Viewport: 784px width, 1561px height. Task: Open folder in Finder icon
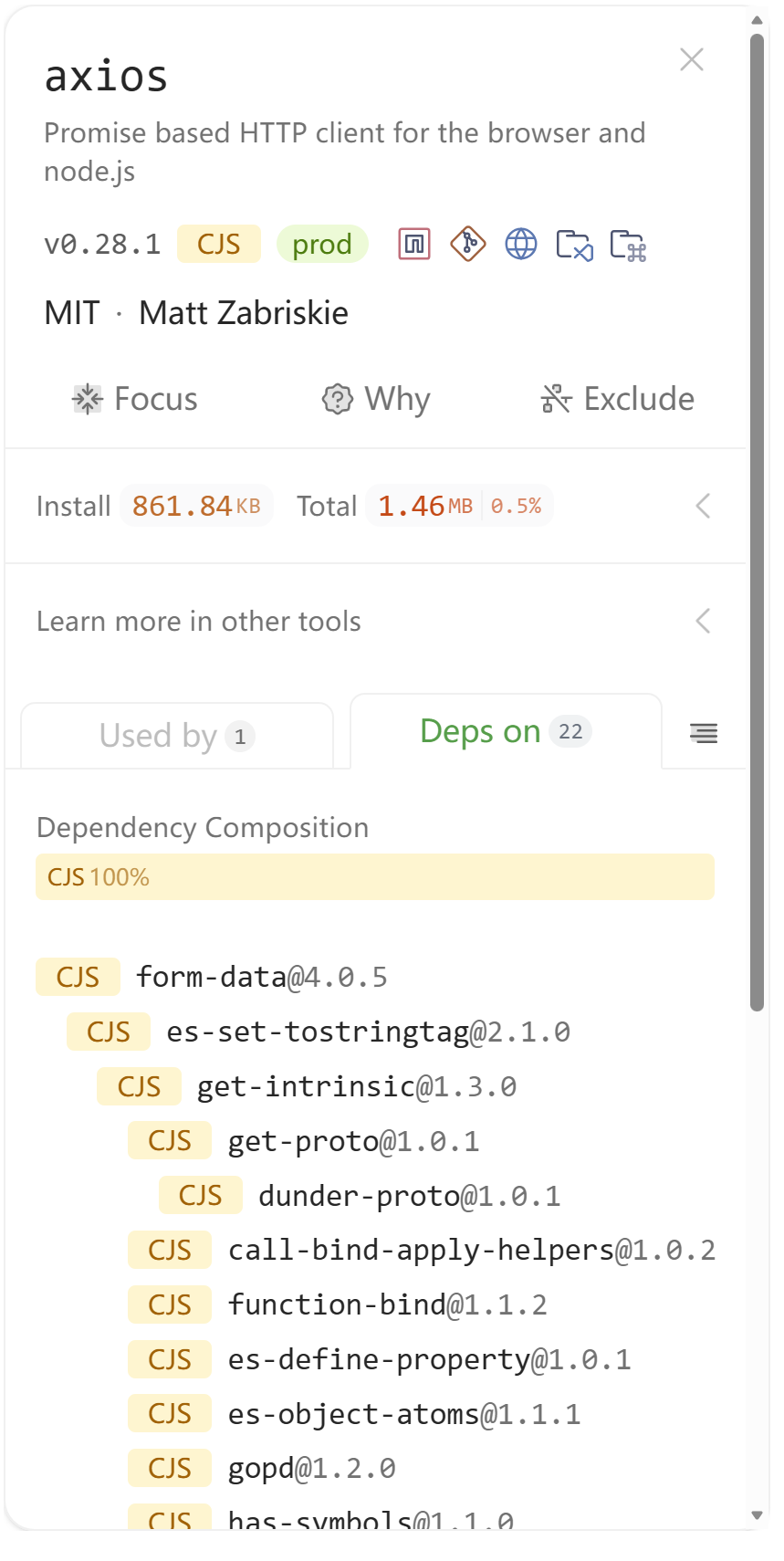point(628,245)
